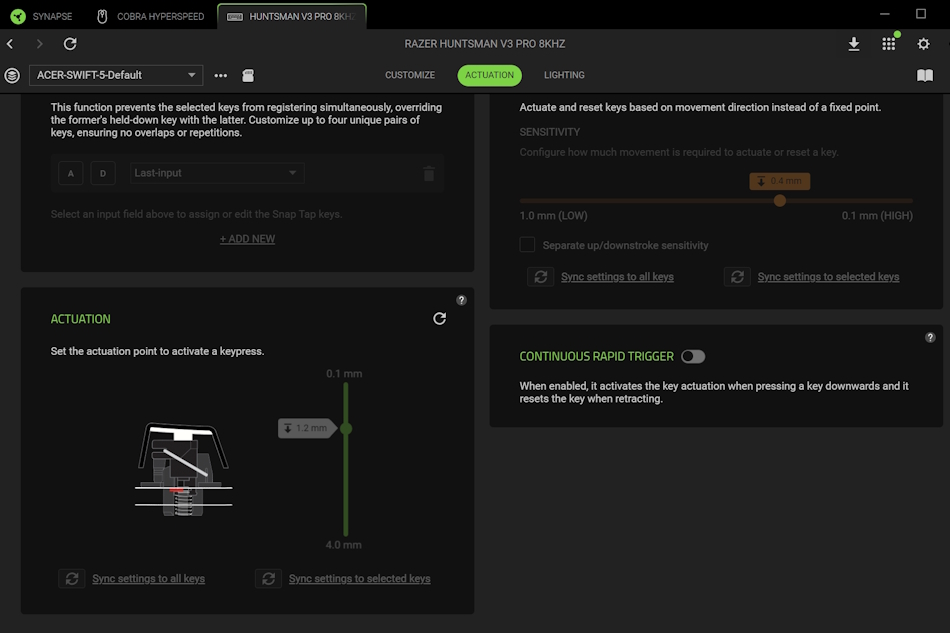The width and height of the screenshot is (950, 633).
Task: Open the profile more options ellipsis
Action: tap(221, 75)
